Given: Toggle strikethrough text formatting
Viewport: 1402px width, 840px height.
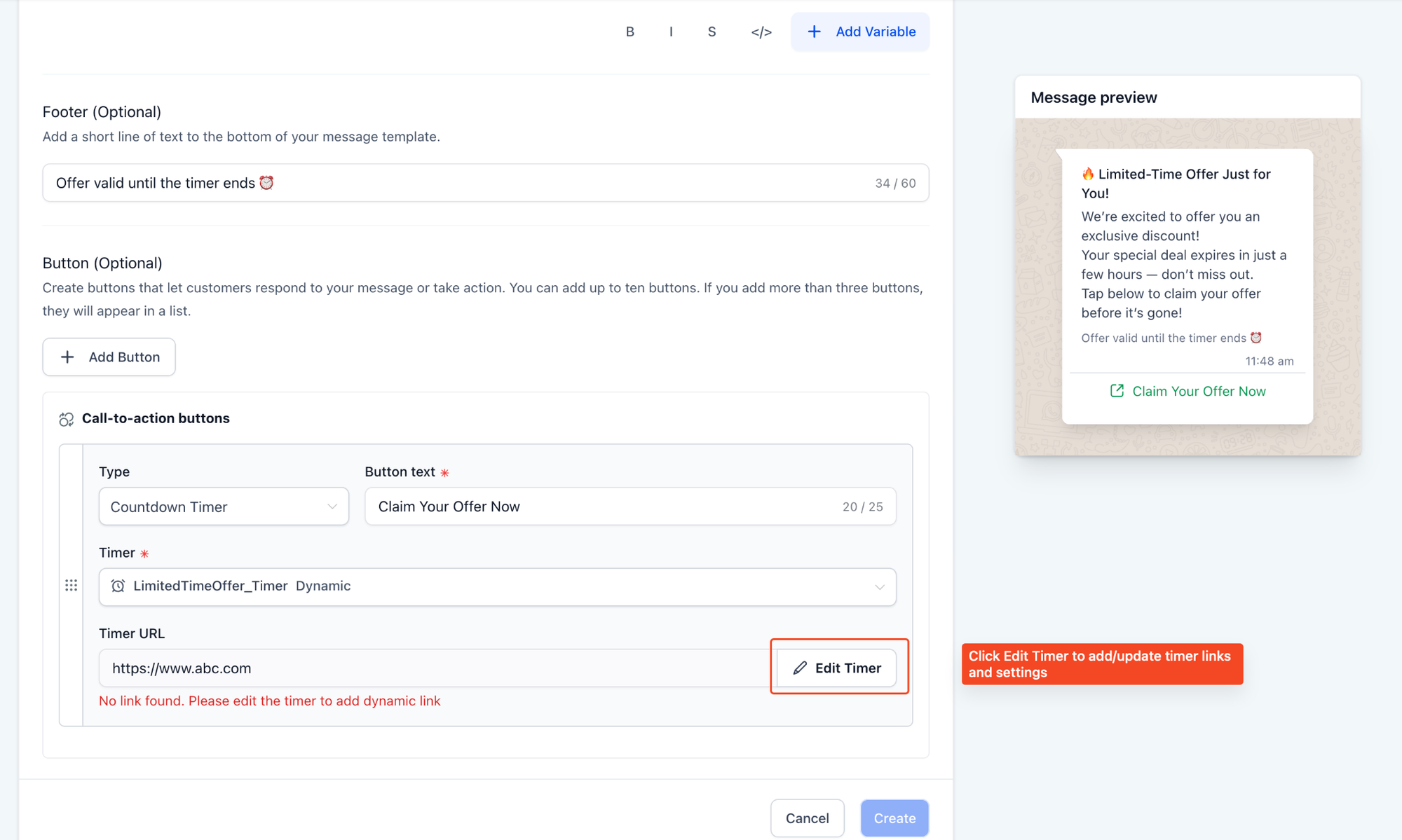Looking at the screenshot, I should [712, 32].
